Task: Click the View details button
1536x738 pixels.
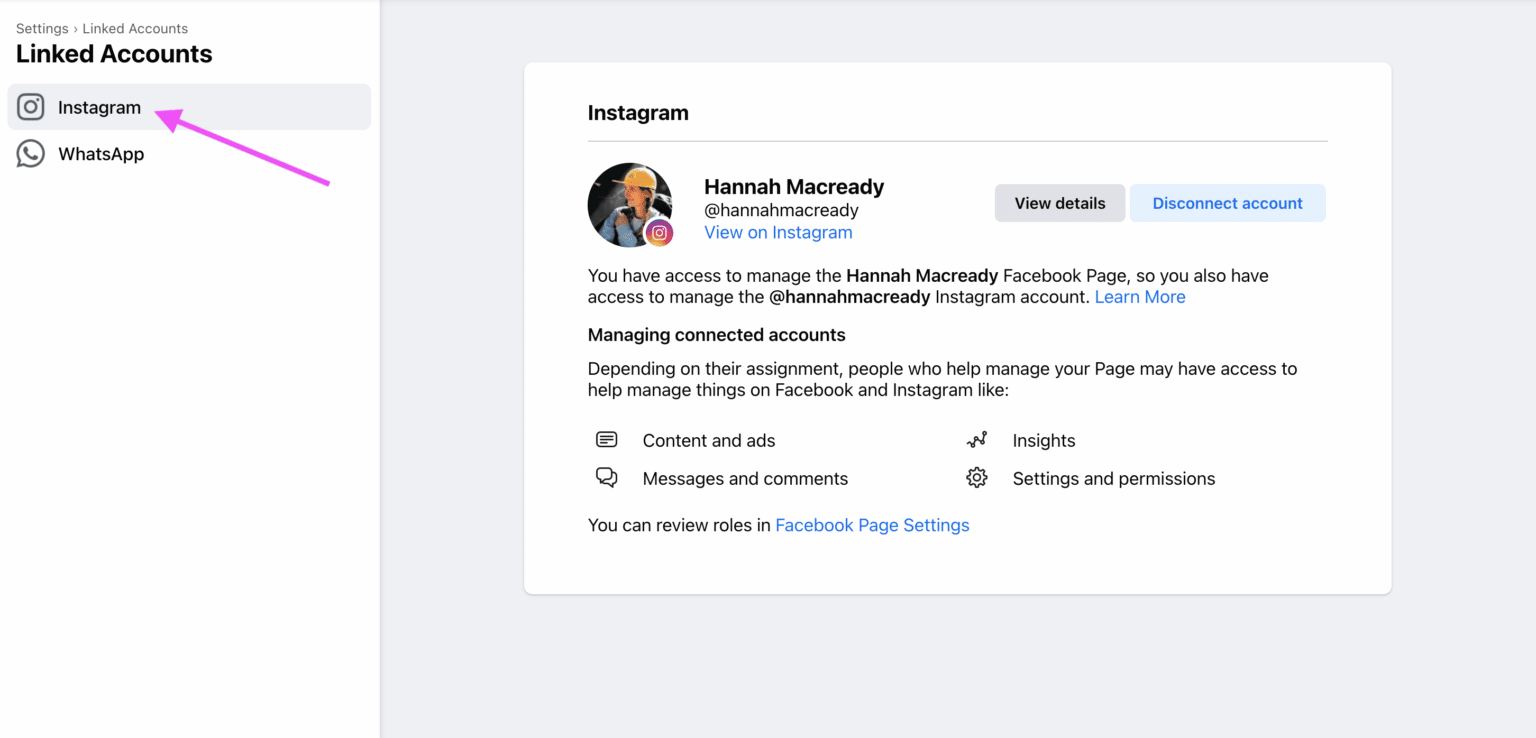Action: coord(1060,203)
